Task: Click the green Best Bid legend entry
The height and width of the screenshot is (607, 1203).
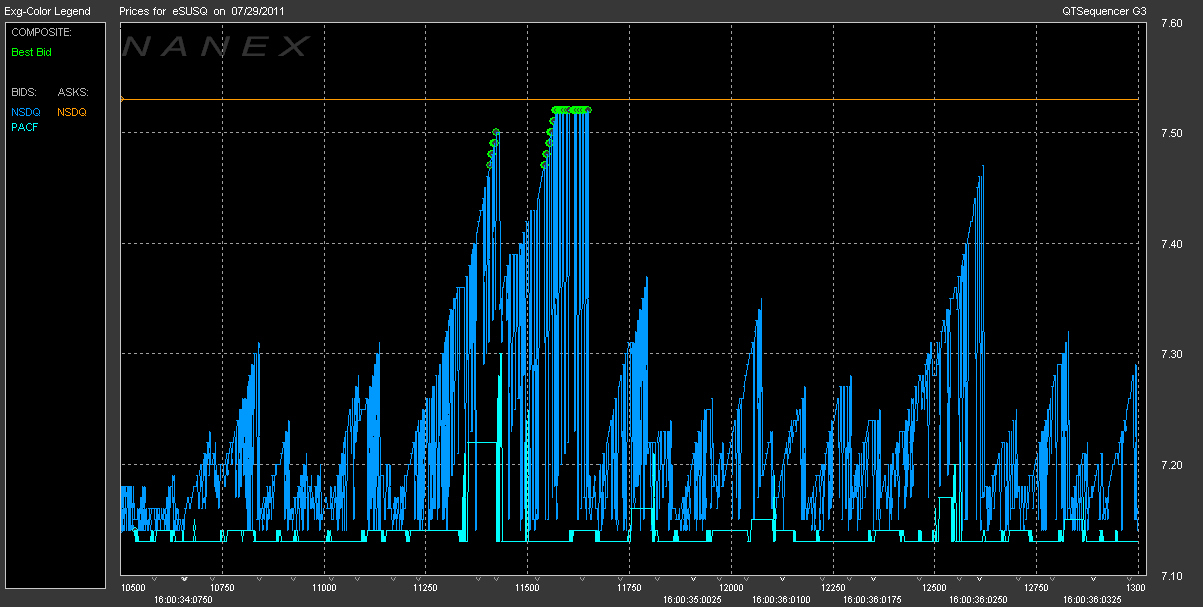Action: pos(31,52)
